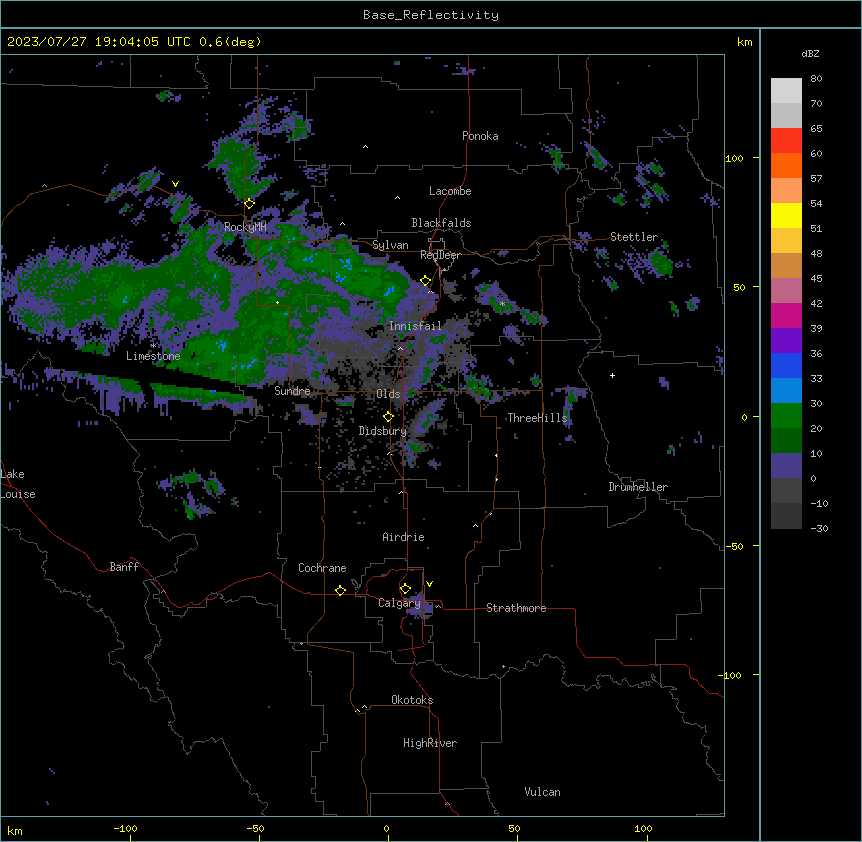This screenshot has width=862, height=842.
Task: Click the dBZ legend heading
Action: click(810, 53)
